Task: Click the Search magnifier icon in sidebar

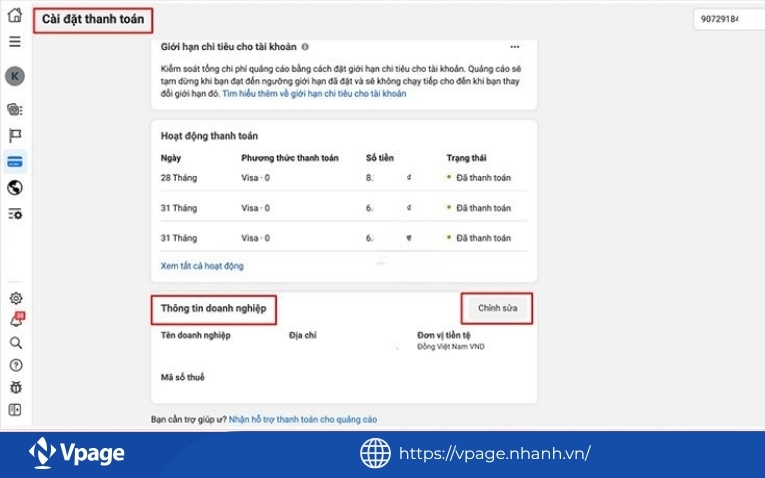Action: (14, 342)
